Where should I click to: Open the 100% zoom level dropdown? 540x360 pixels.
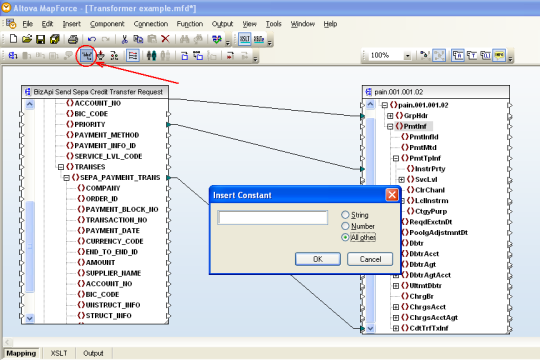(407, 55)
